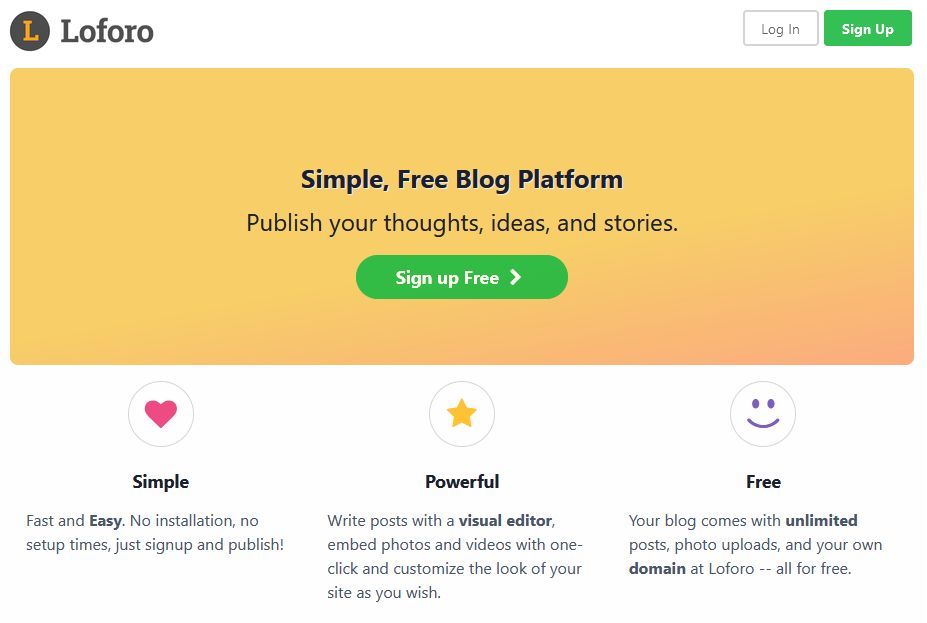The image size is (927, 623).
Task: Click the orange hero banner background
Action: pos(150,120)
